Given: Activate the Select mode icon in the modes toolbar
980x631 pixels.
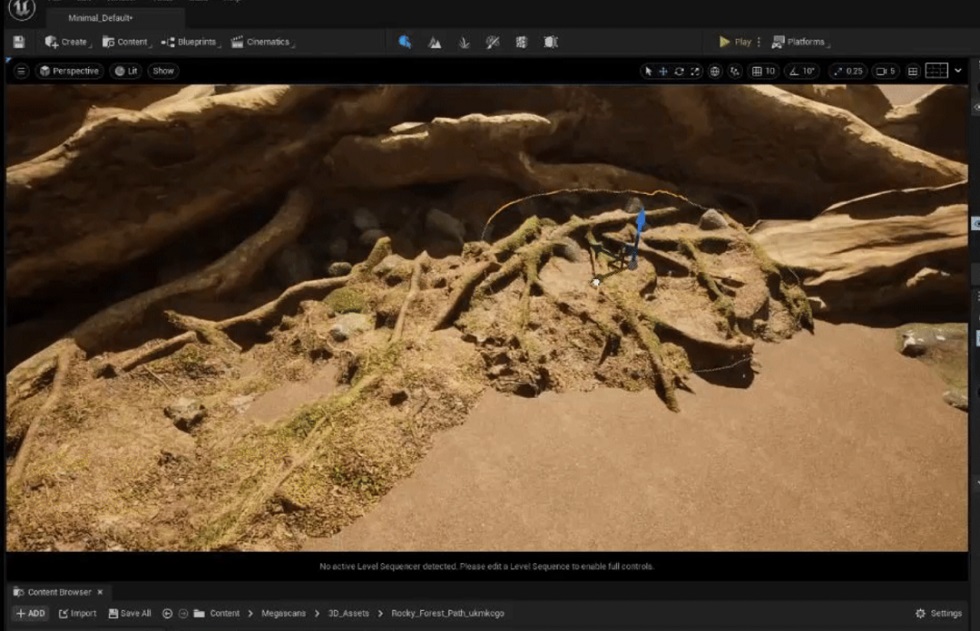Looking at the screenshot, I should pyautogui.click(x=405, y=42).
